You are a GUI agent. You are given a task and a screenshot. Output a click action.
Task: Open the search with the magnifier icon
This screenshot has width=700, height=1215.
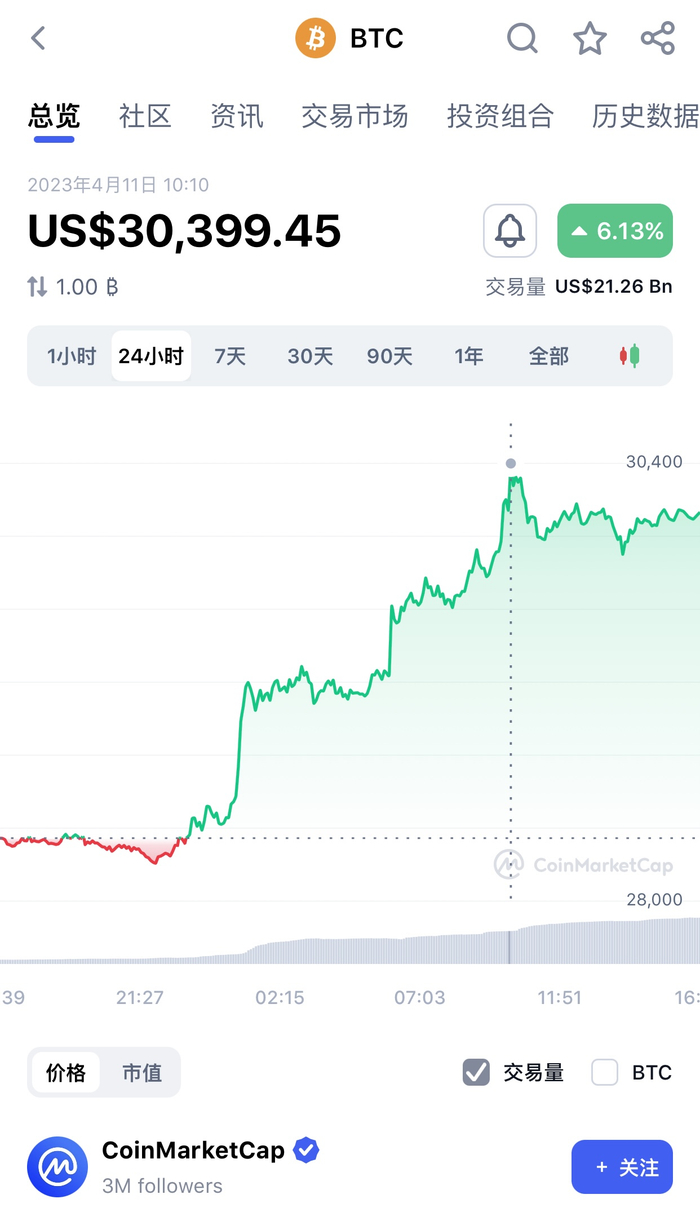[x=522, y=38]
